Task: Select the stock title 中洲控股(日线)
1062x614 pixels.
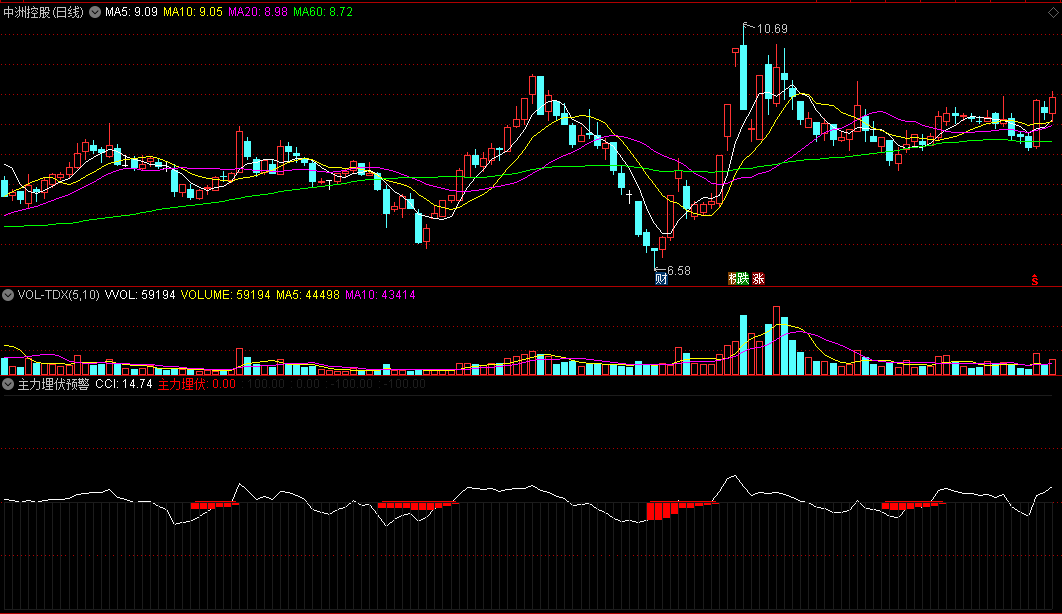Action: pyautogui.click(x=43, y=12)
